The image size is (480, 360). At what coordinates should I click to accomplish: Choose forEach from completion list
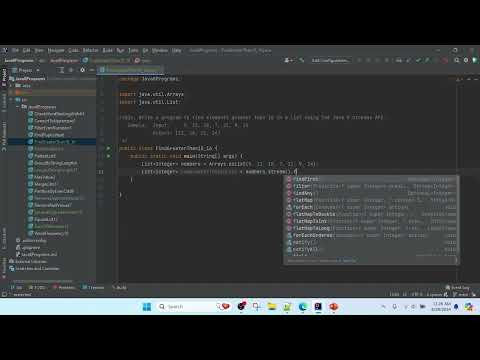tap(371, 207)
